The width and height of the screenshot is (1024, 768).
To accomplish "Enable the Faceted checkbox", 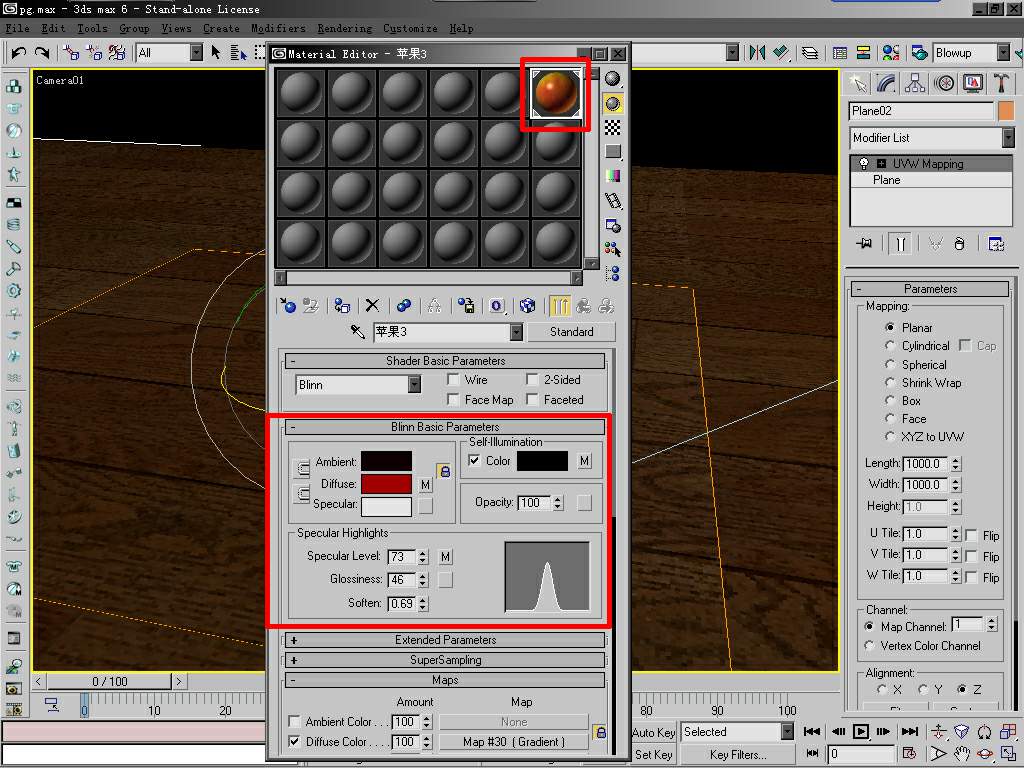I will click(532, 399).
